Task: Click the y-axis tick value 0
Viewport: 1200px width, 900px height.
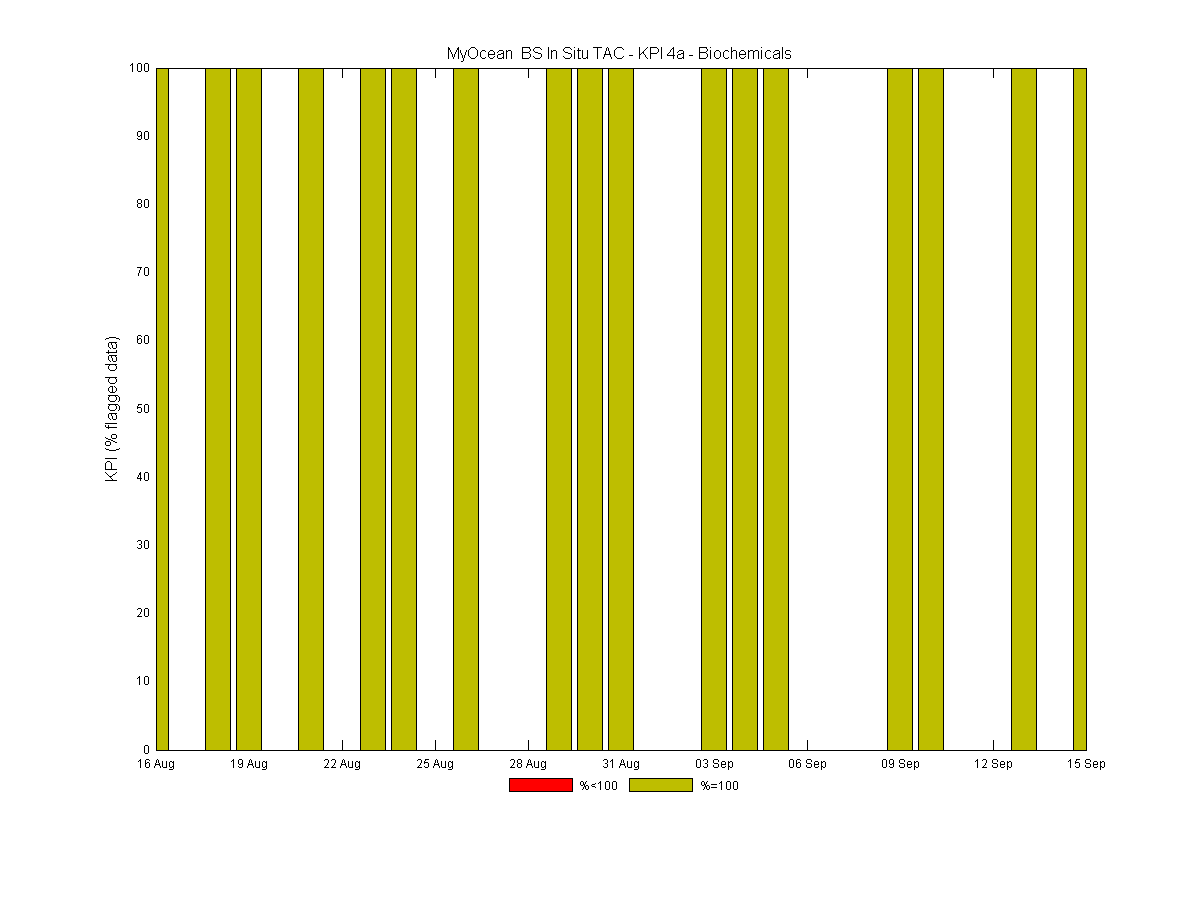Action: click(147, 749)
